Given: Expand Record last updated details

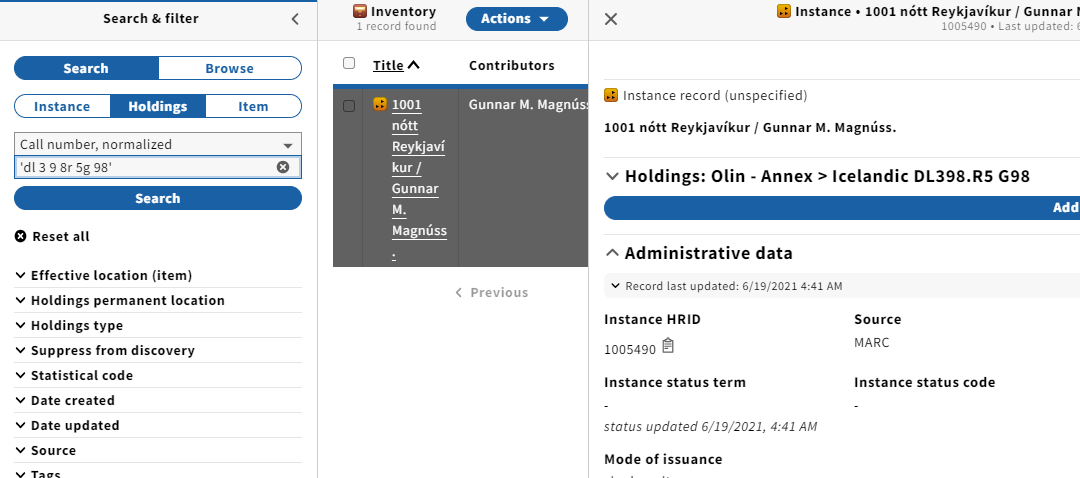Looking at the screenshot, I should pos(725,286).
